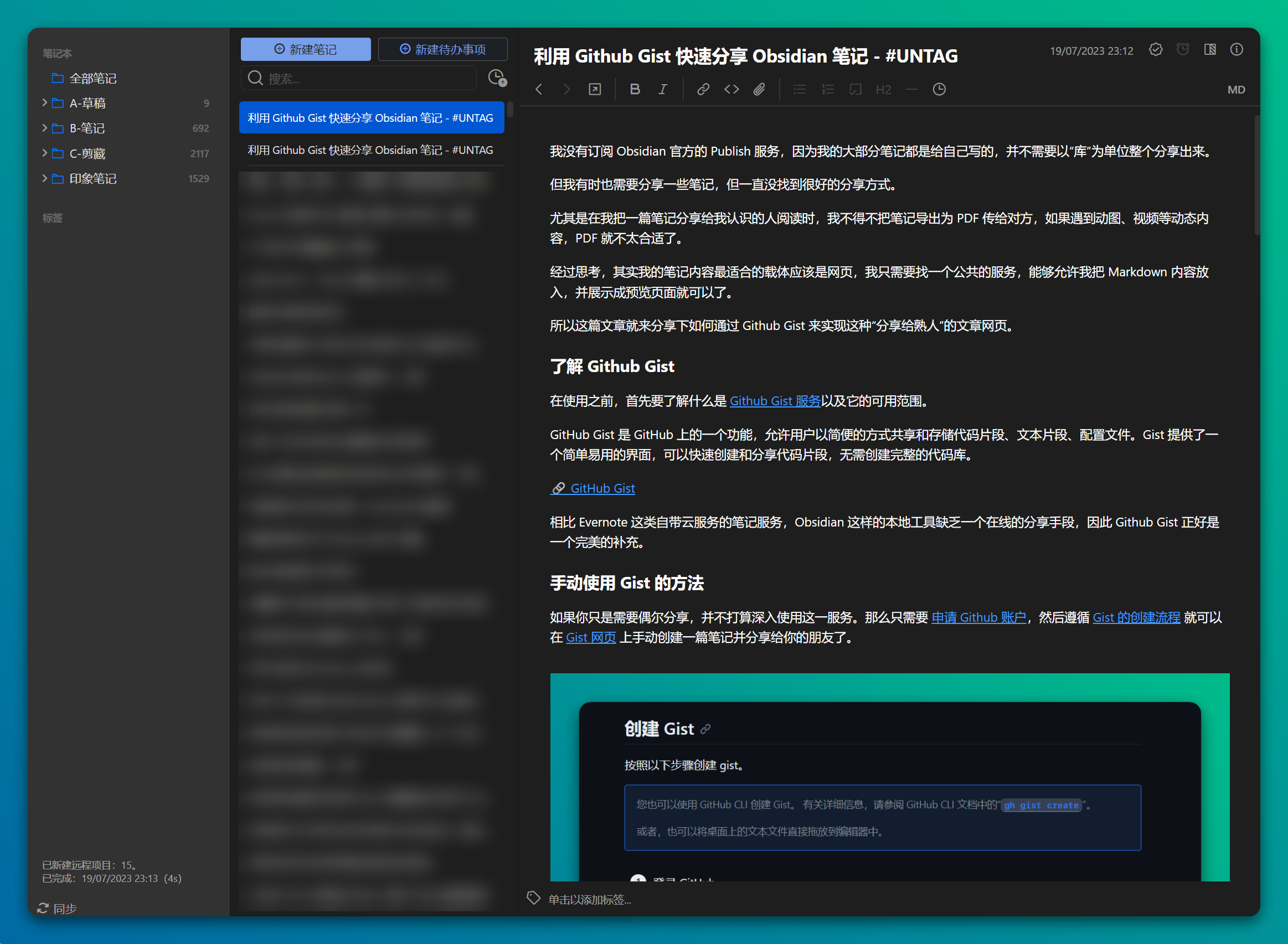Screen dimensions: 1288x944
Task: Apply H2 heading format
Action: click(x=883, y=90)
